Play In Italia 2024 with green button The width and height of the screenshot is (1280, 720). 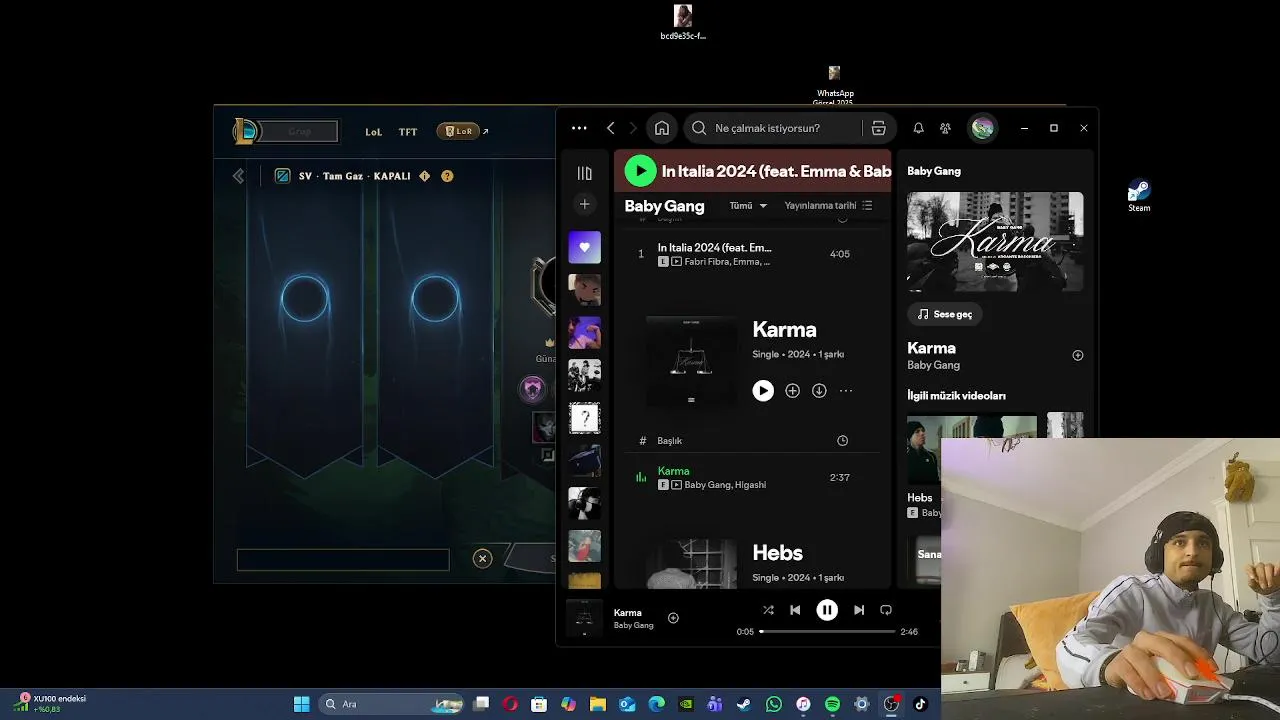coord(640,171)
